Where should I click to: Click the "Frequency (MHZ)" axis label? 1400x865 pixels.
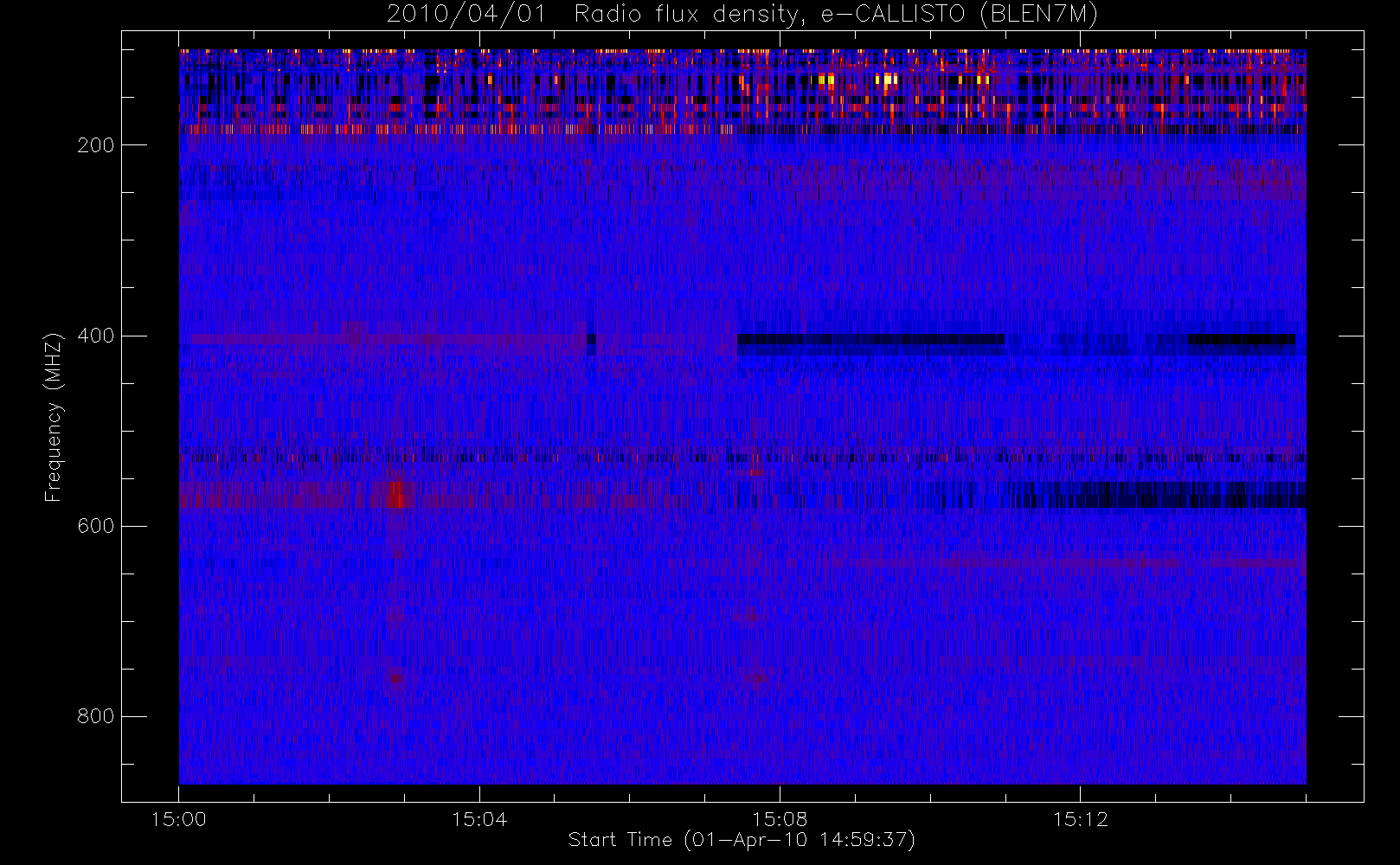(x=54, y=417)
